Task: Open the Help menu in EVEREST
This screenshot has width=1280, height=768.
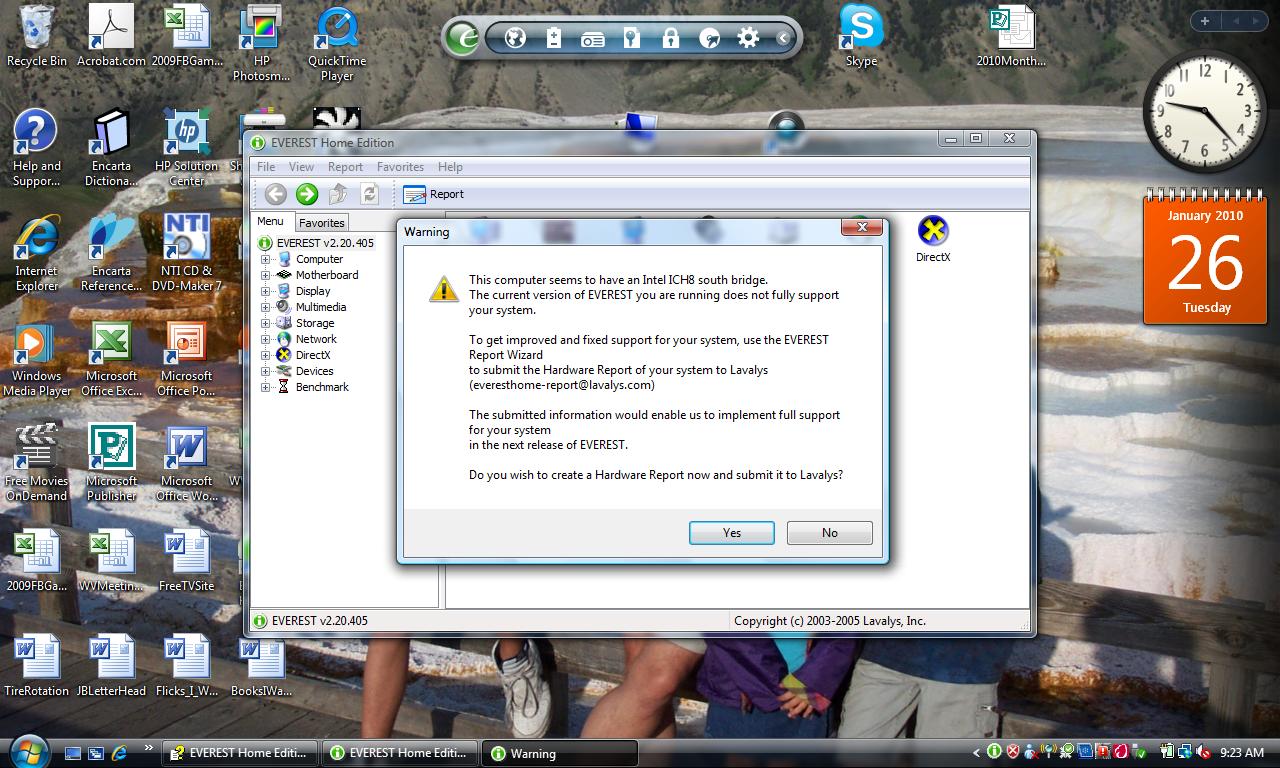Action: click(450, 167)
